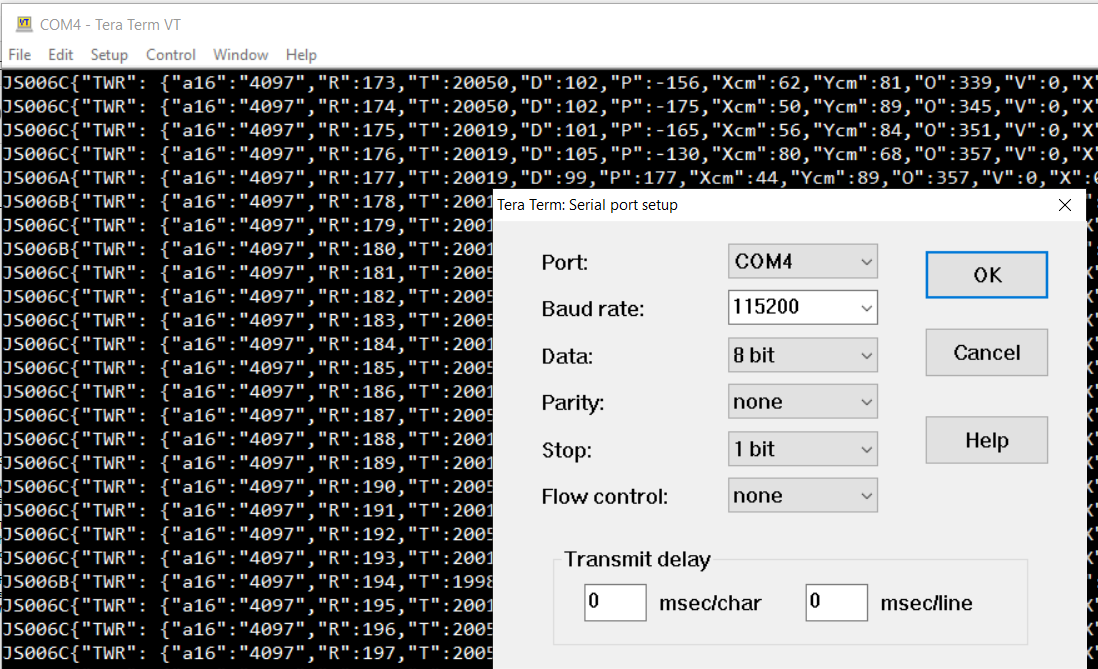Screen dimensions: 1098x669
Task: Expand the Data dropdown set to 8 bit
Action: pos(801,355)
